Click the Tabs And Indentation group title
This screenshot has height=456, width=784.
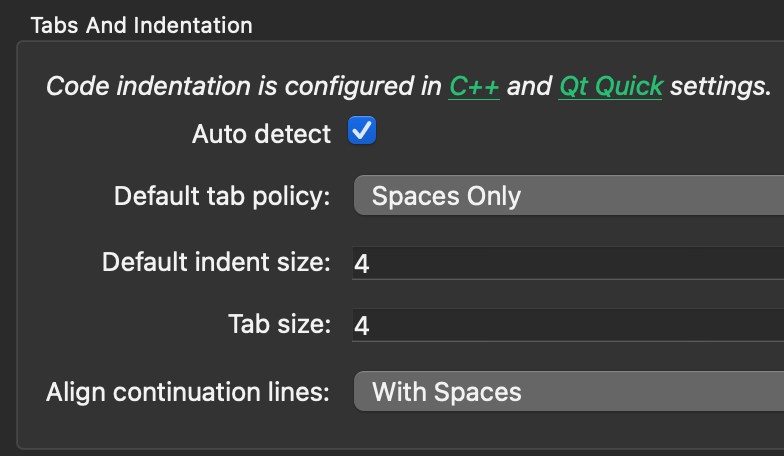point(142,25)
